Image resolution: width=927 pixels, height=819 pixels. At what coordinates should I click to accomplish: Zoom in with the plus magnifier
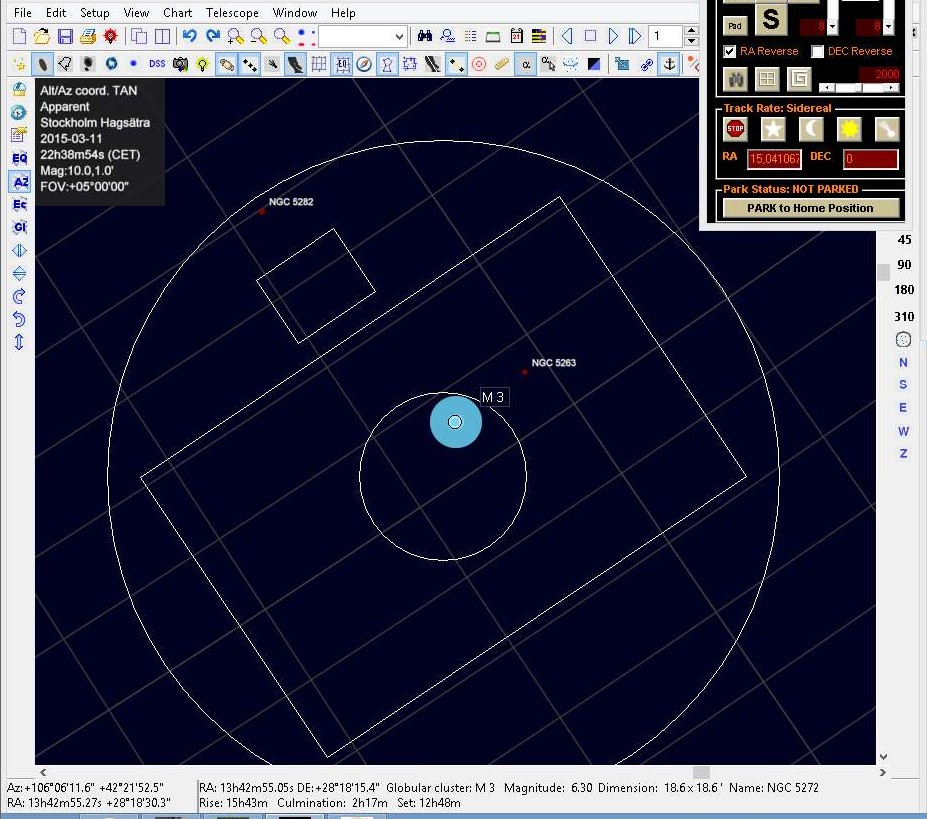(x=235, y=37)
